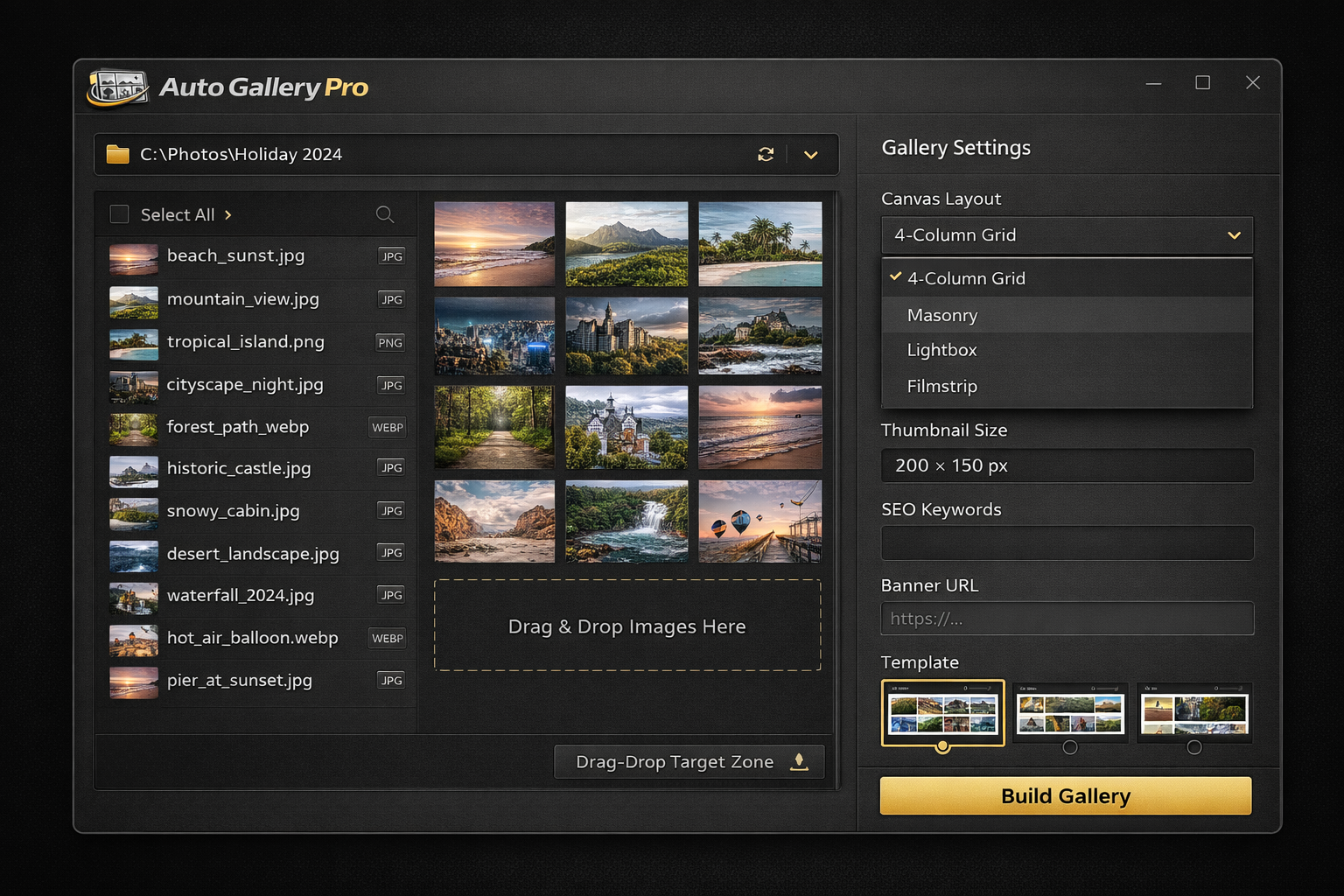The height and width of the screenshot is (896, 1344).
Task: Expand the Select All chevron
Action: 227,213
